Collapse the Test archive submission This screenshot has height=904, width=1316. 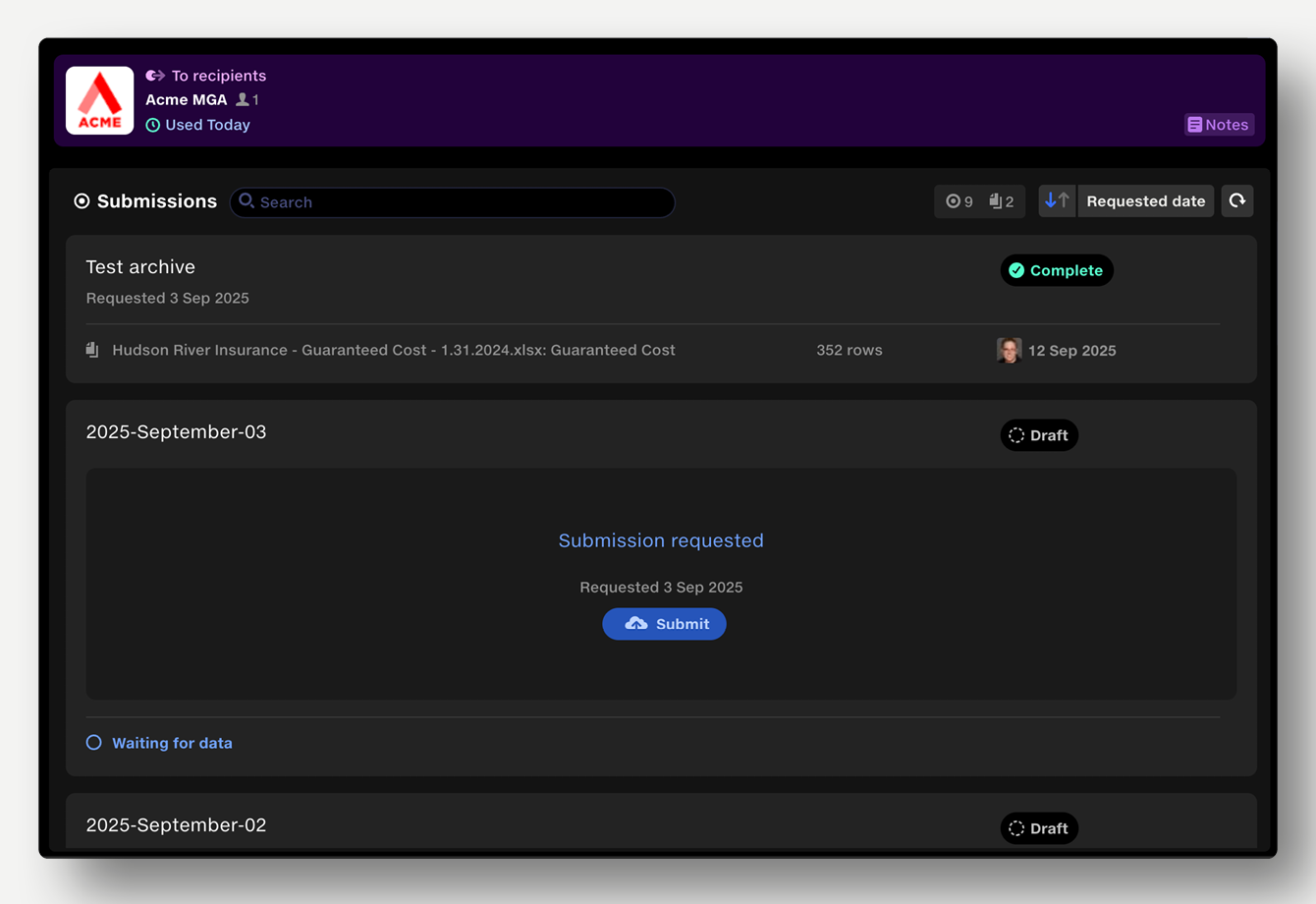pos(140,266)
